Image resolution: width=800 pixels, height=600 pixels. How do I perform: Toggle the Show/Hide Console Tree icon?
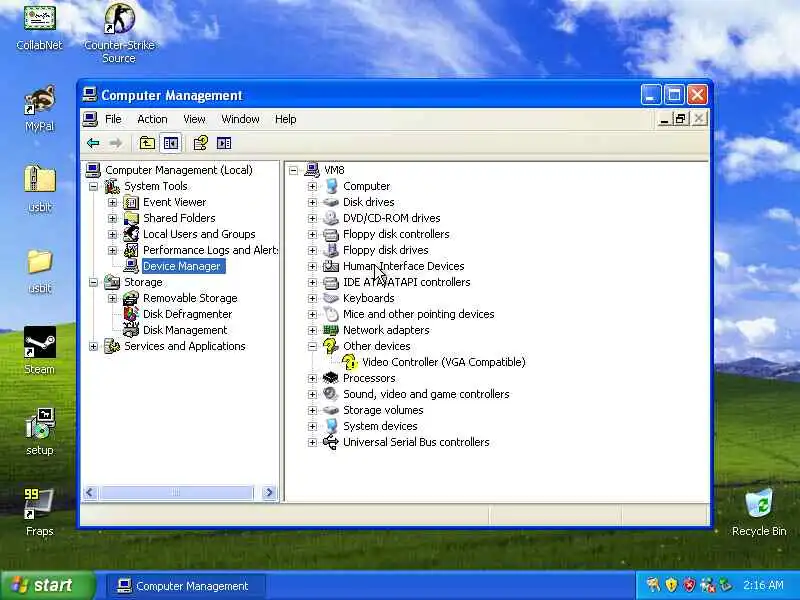coord(170,143)
